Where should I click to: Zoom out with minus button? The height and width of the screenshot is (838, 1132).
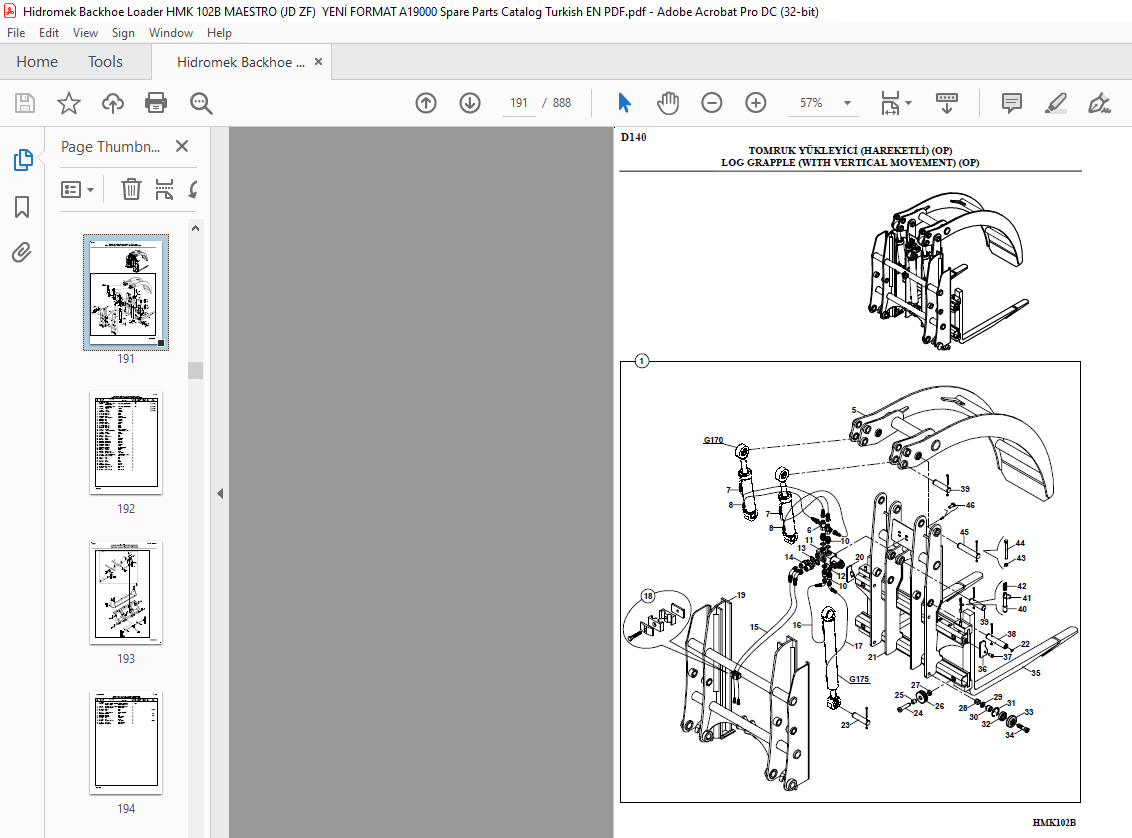[712, 103]
